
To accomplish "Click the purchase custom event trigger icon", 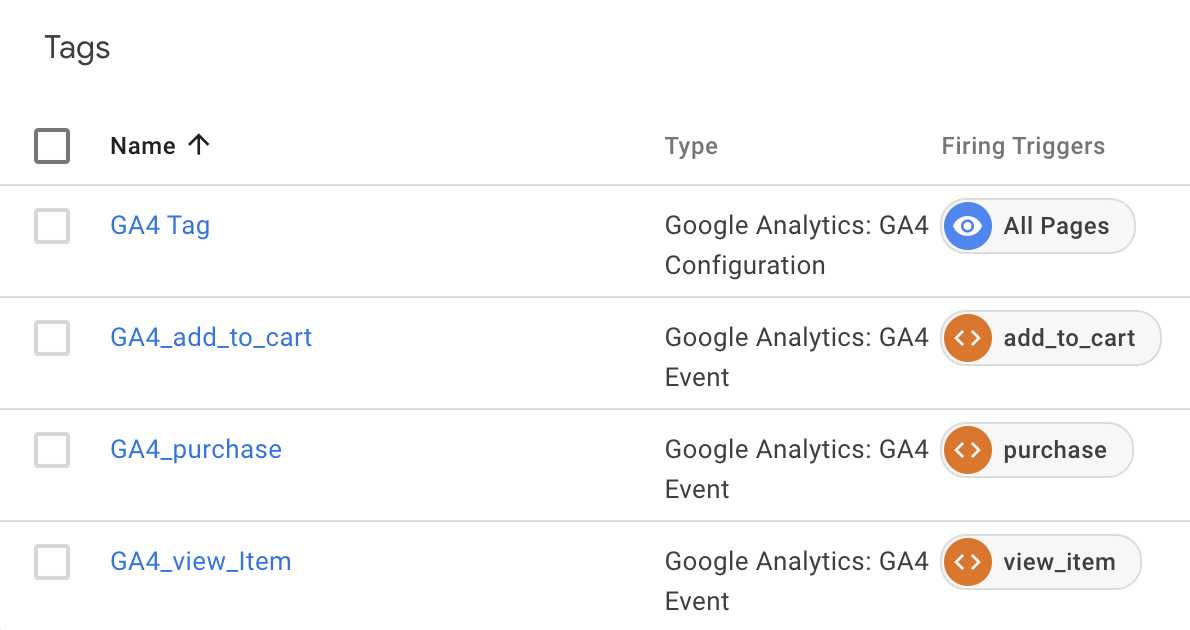I will coord(967,450).
